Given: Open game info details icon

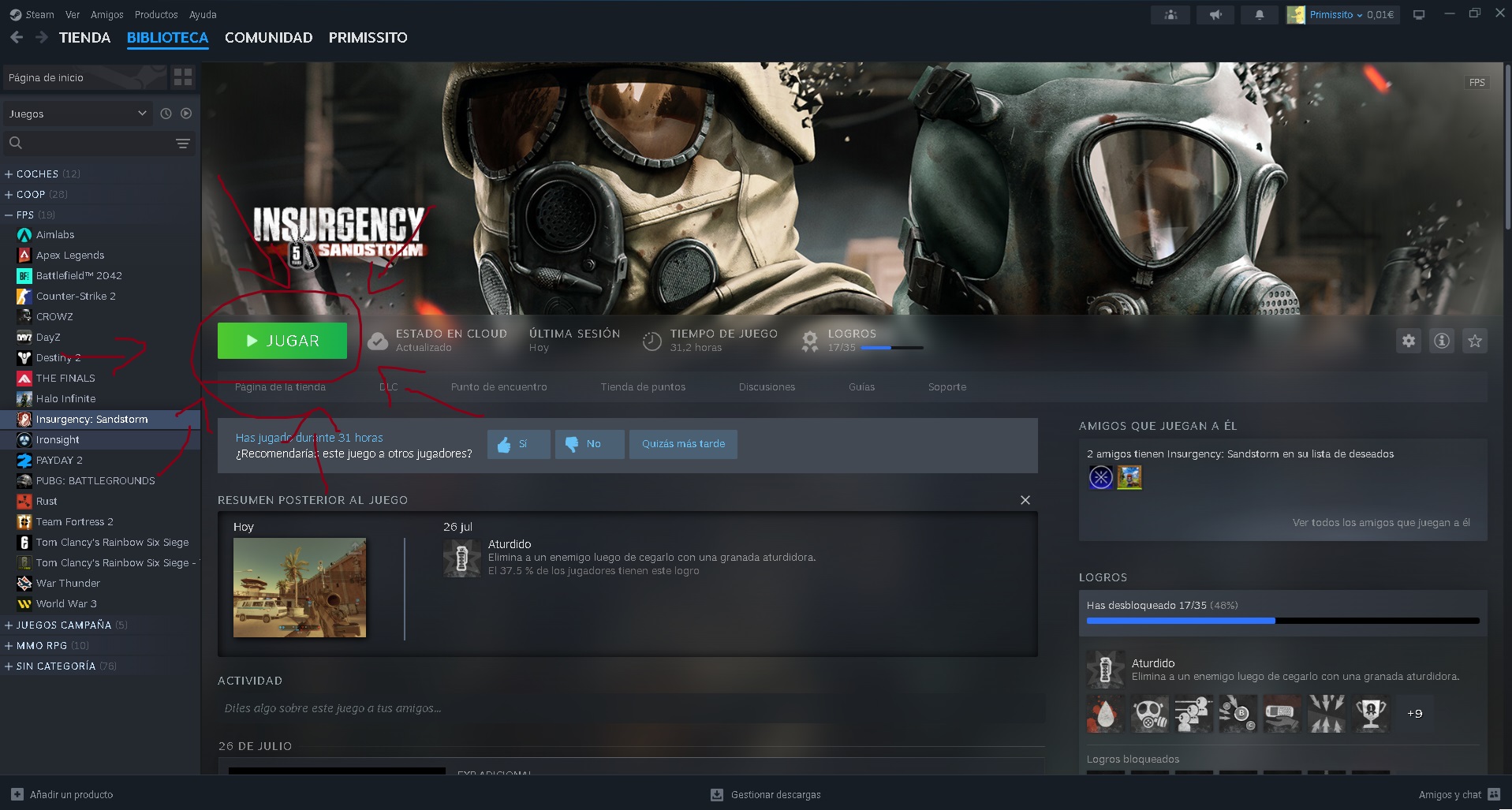Looking at the screenshot, I should click(1442, 341).
